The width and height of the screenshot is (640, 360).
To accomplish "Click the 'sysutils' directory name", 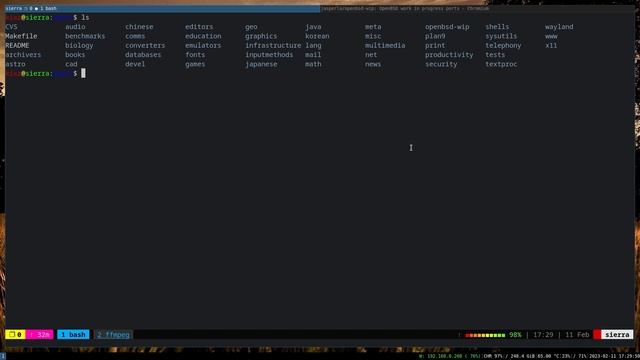I will (501, 36).
